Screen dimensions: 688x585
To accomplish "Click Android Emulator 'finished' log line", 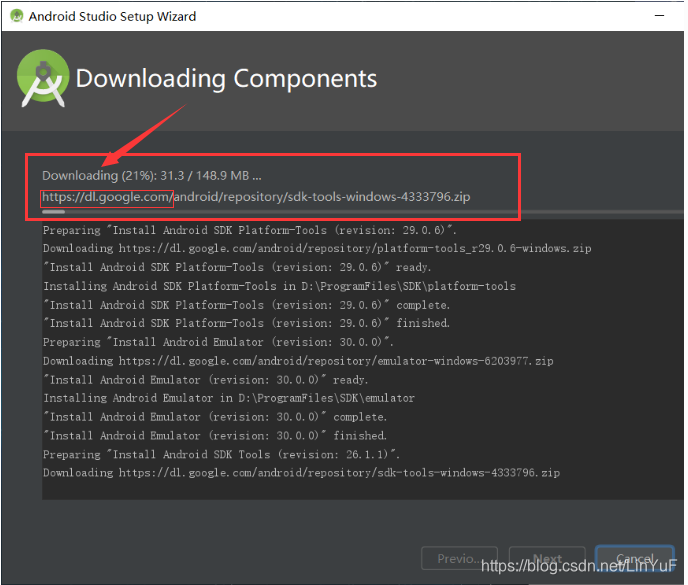I will [x=215, y=436].
